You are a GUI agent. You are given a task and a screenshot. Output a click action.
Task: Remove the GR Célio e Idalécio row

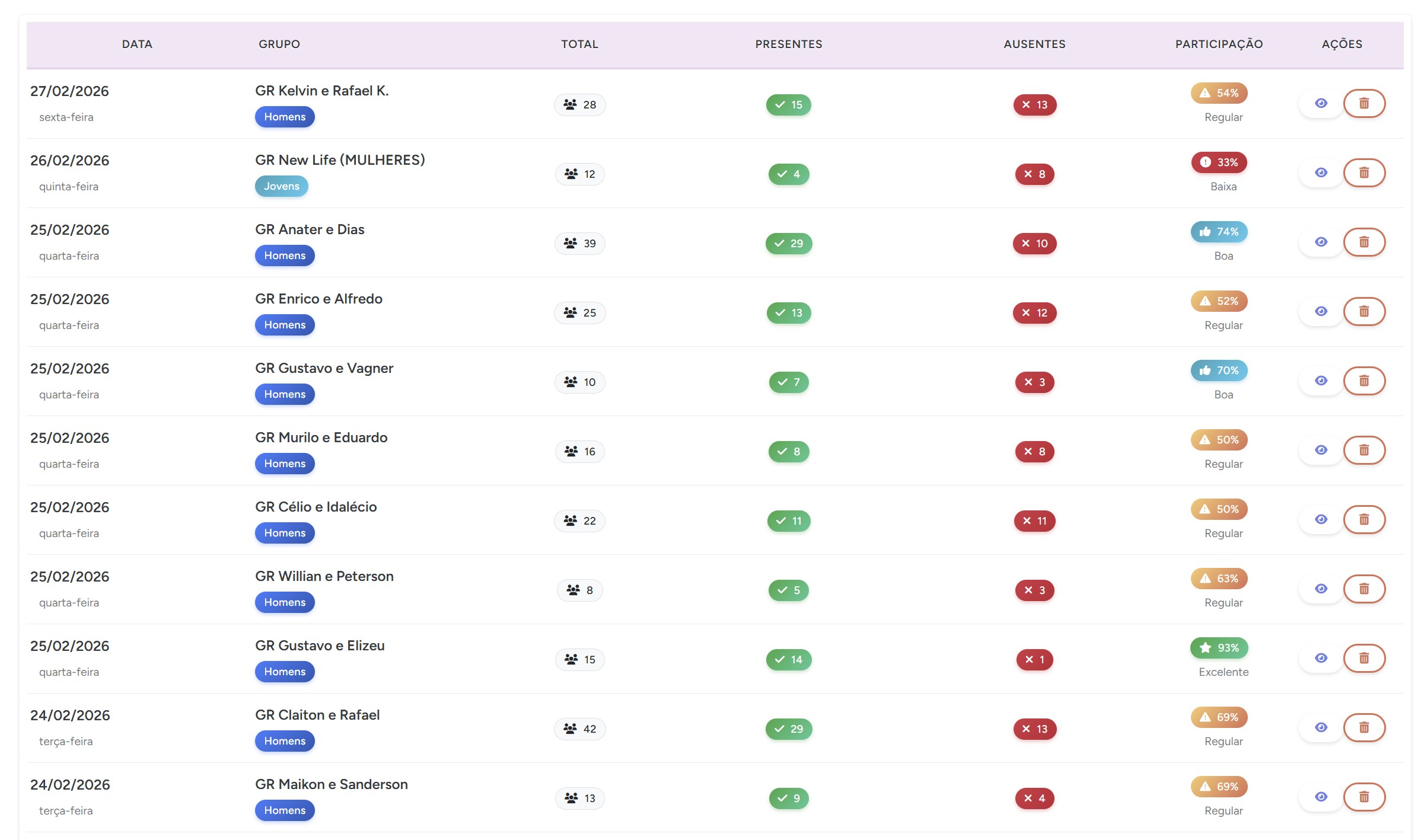1363,520
